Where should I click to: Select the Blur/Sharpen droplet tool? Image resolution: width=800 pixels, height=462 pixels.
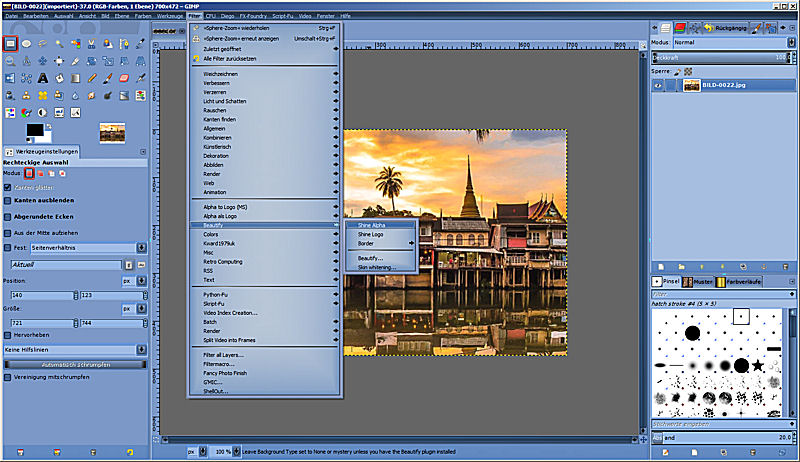click(x=76, y=95)
